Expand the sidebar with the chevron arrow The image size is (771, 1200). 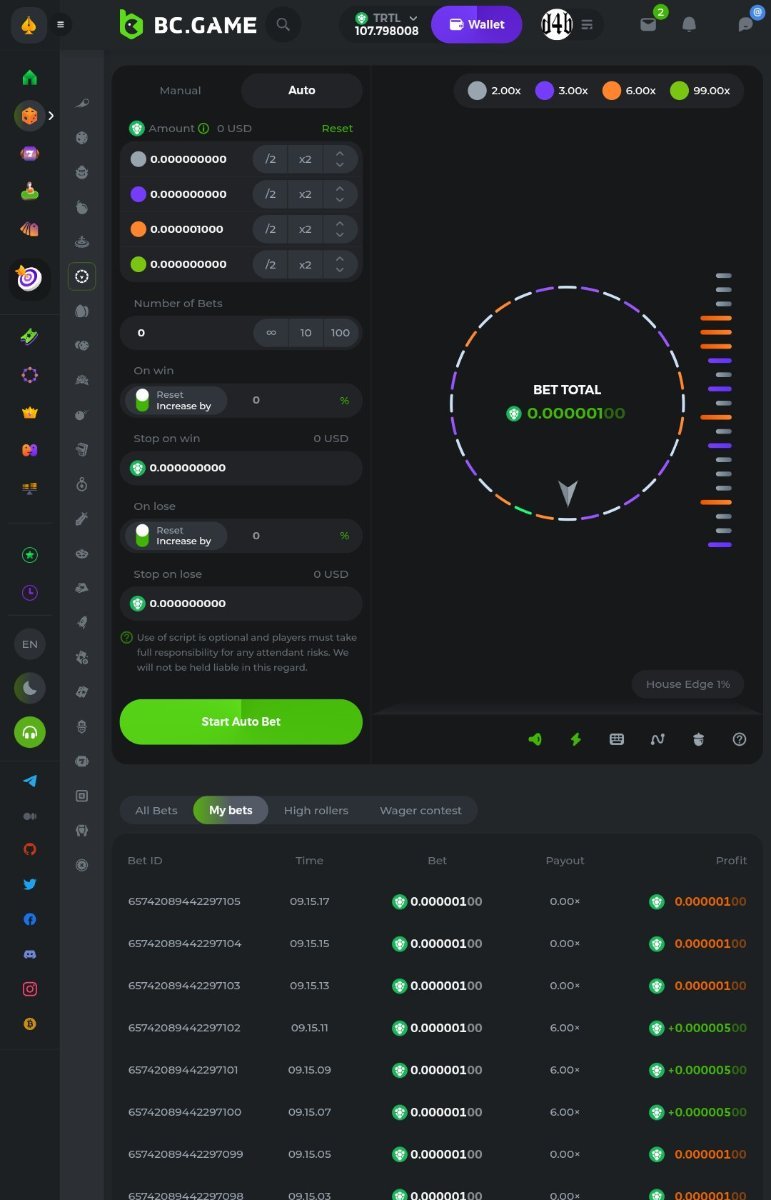click(51, 116)
